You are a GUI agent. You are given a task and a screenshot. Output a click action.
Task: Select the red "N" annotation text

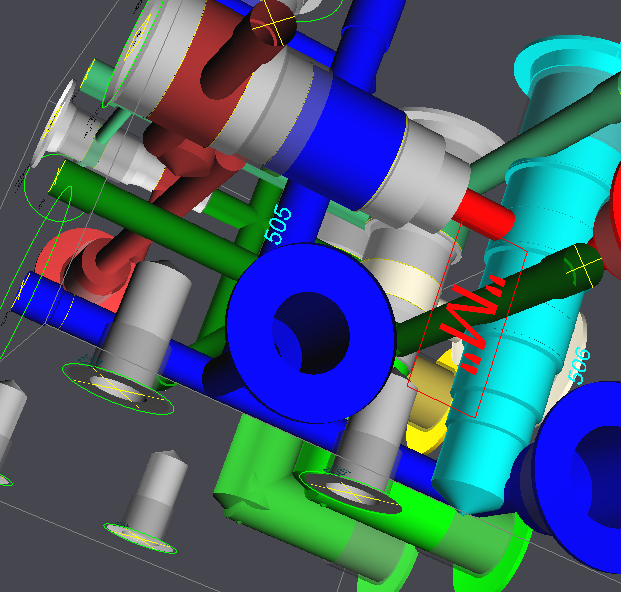click(x=472, y=324)
